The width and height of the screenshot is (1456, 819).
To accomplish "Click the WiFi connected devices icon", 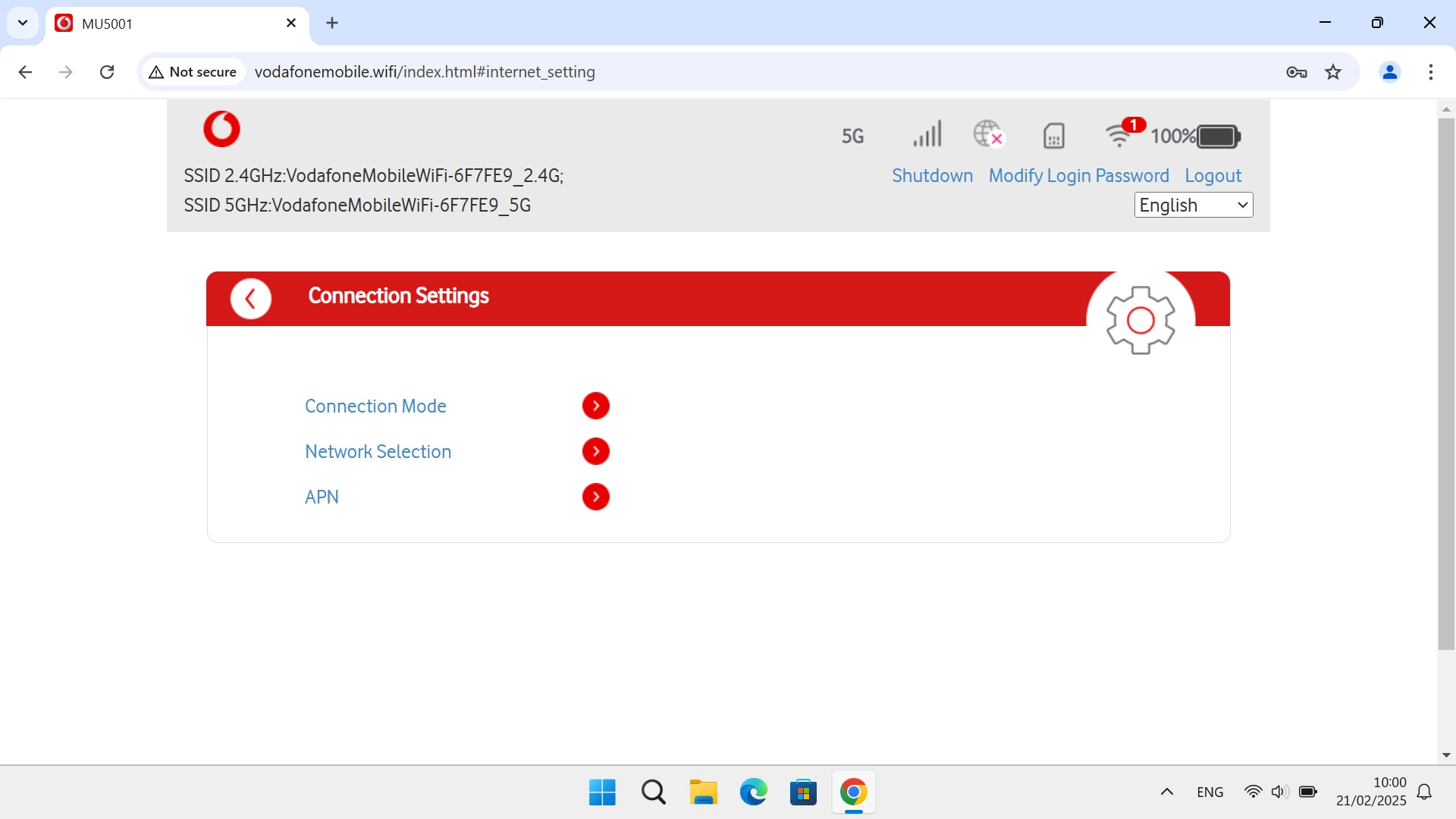I will 1119,135.
